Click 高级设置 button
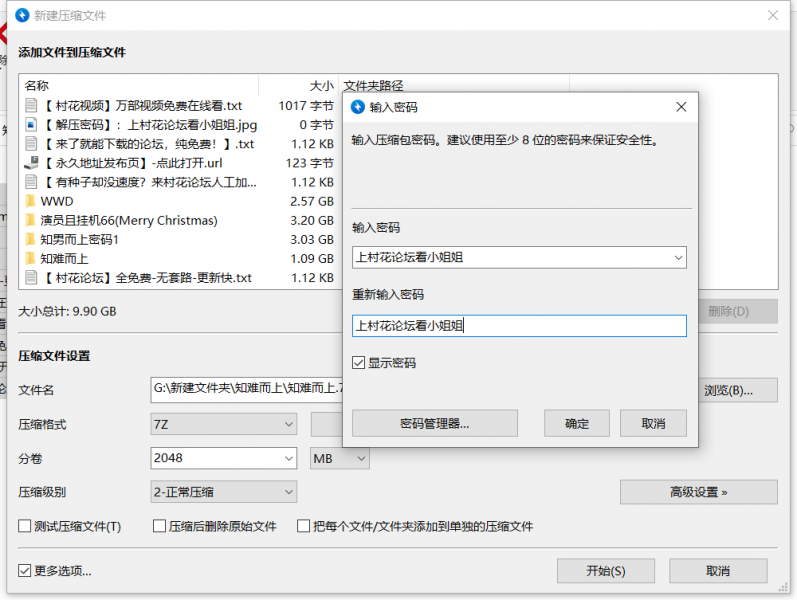This screenshot has height=600, width=797. tap(698, 492)
